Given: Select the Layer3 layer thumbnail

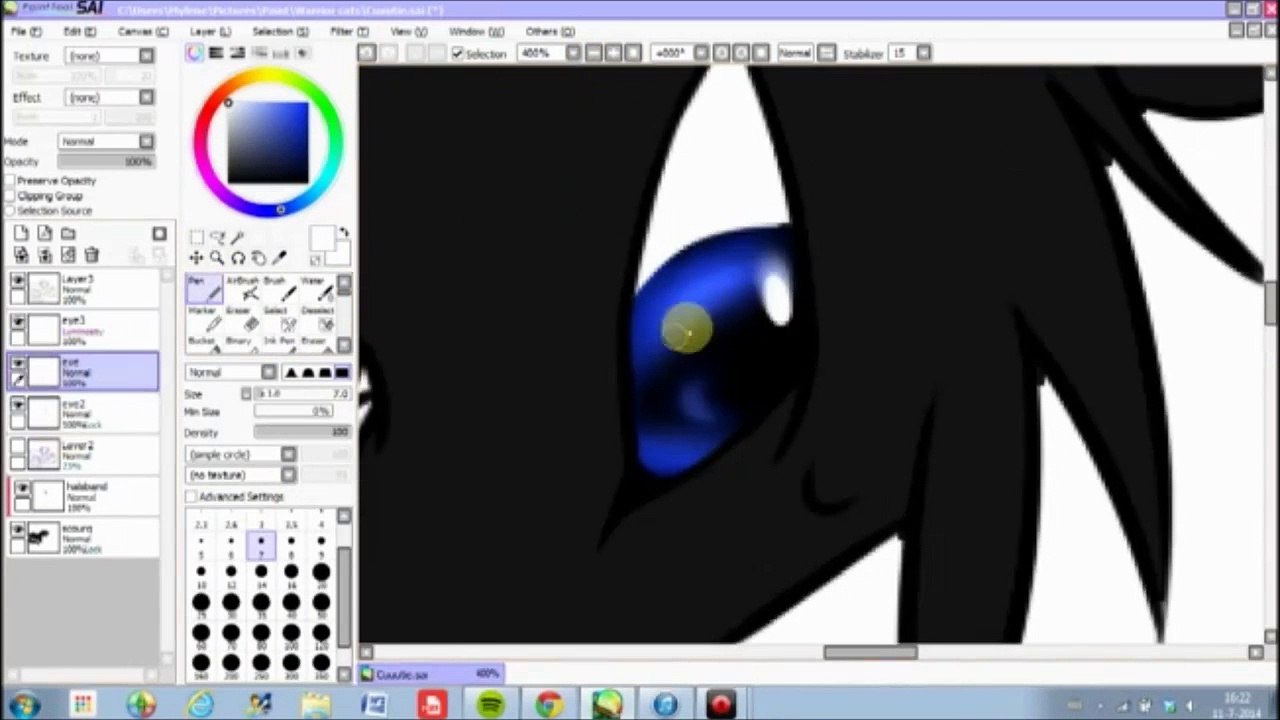Looking at the screenshot, I should click(43, 289).
